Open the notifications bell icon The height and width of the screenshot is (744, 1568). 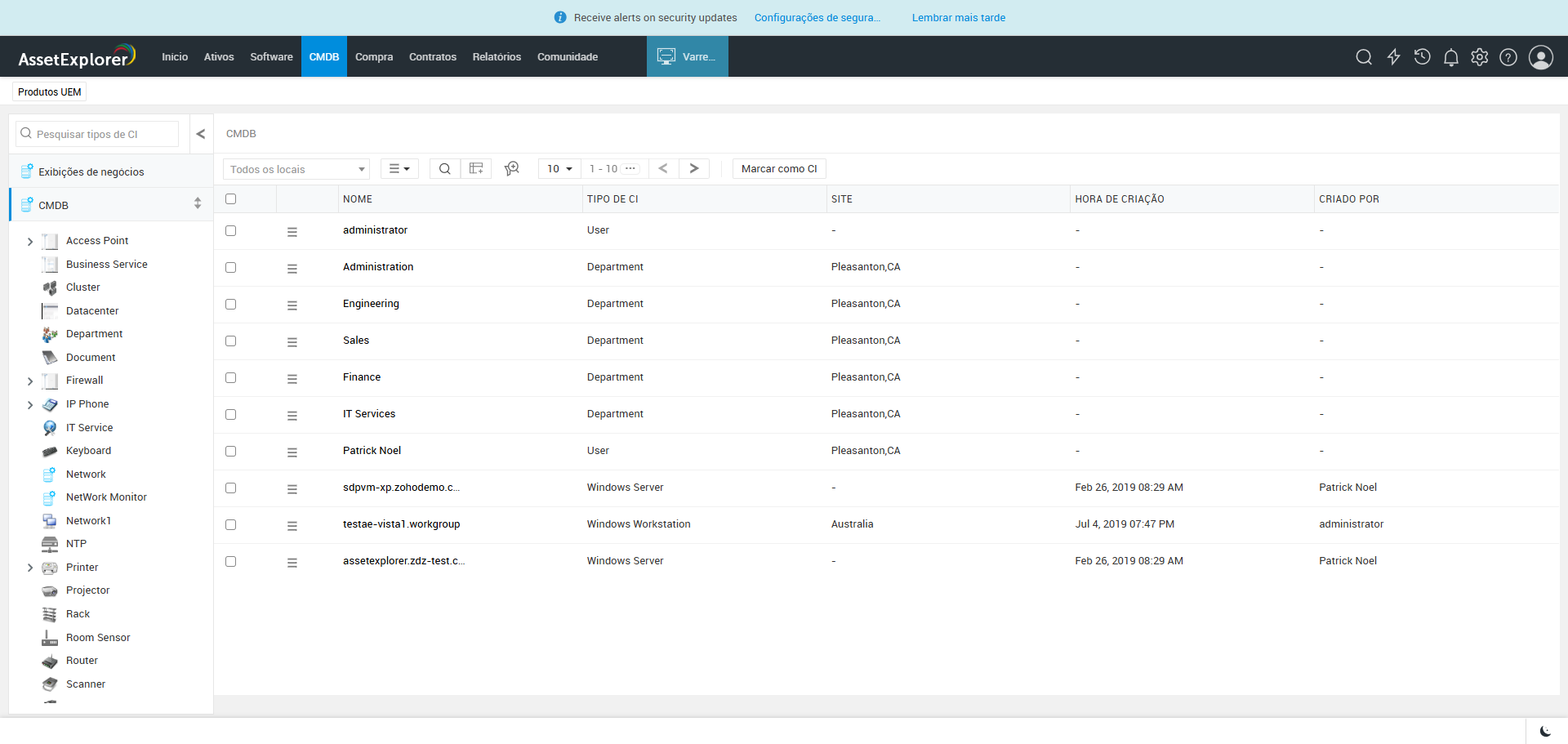click(1450, 57)
